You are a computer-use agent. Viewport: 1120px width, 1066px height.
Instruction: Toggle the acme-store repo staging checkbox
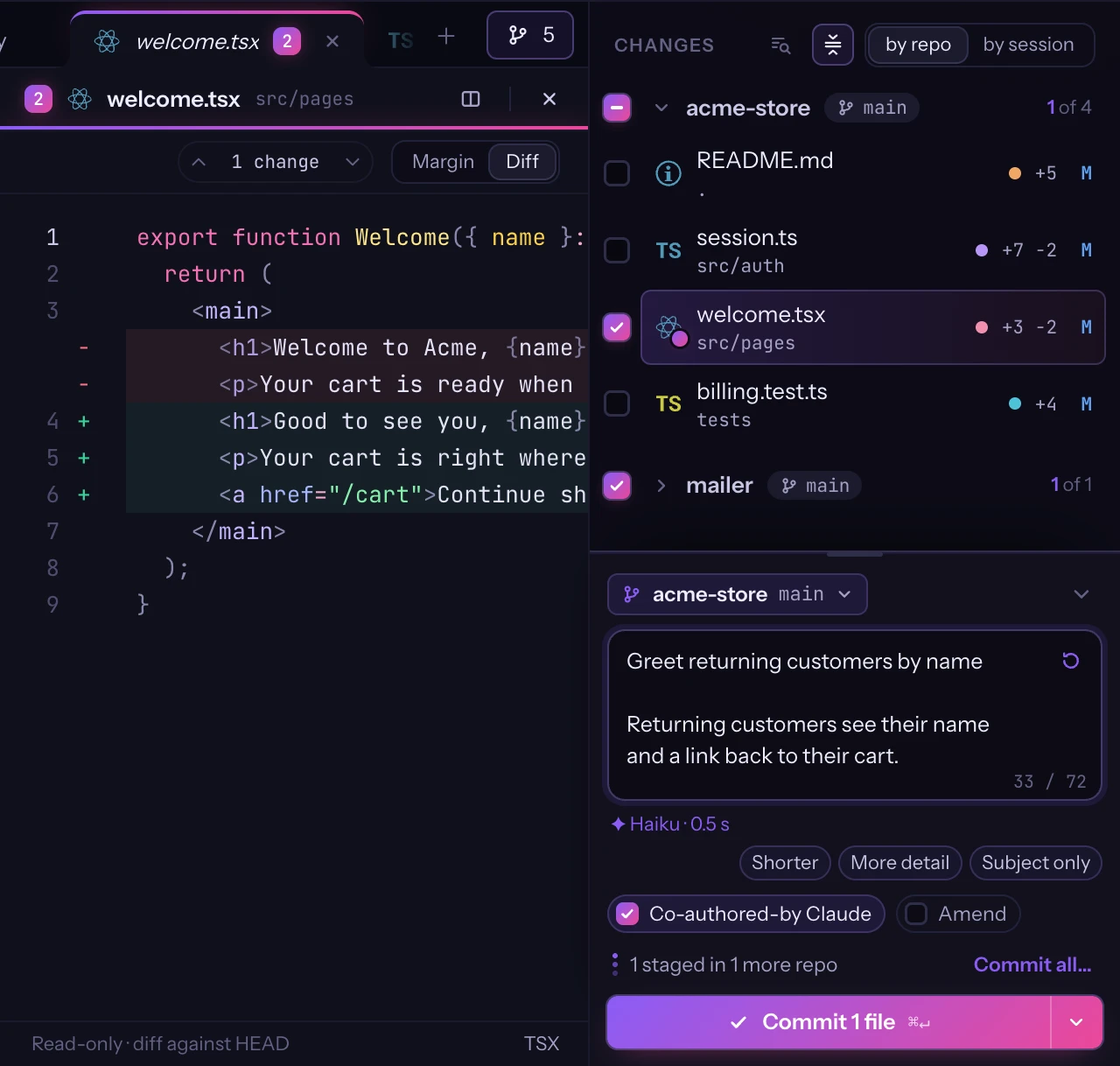(x=618, y=108)
